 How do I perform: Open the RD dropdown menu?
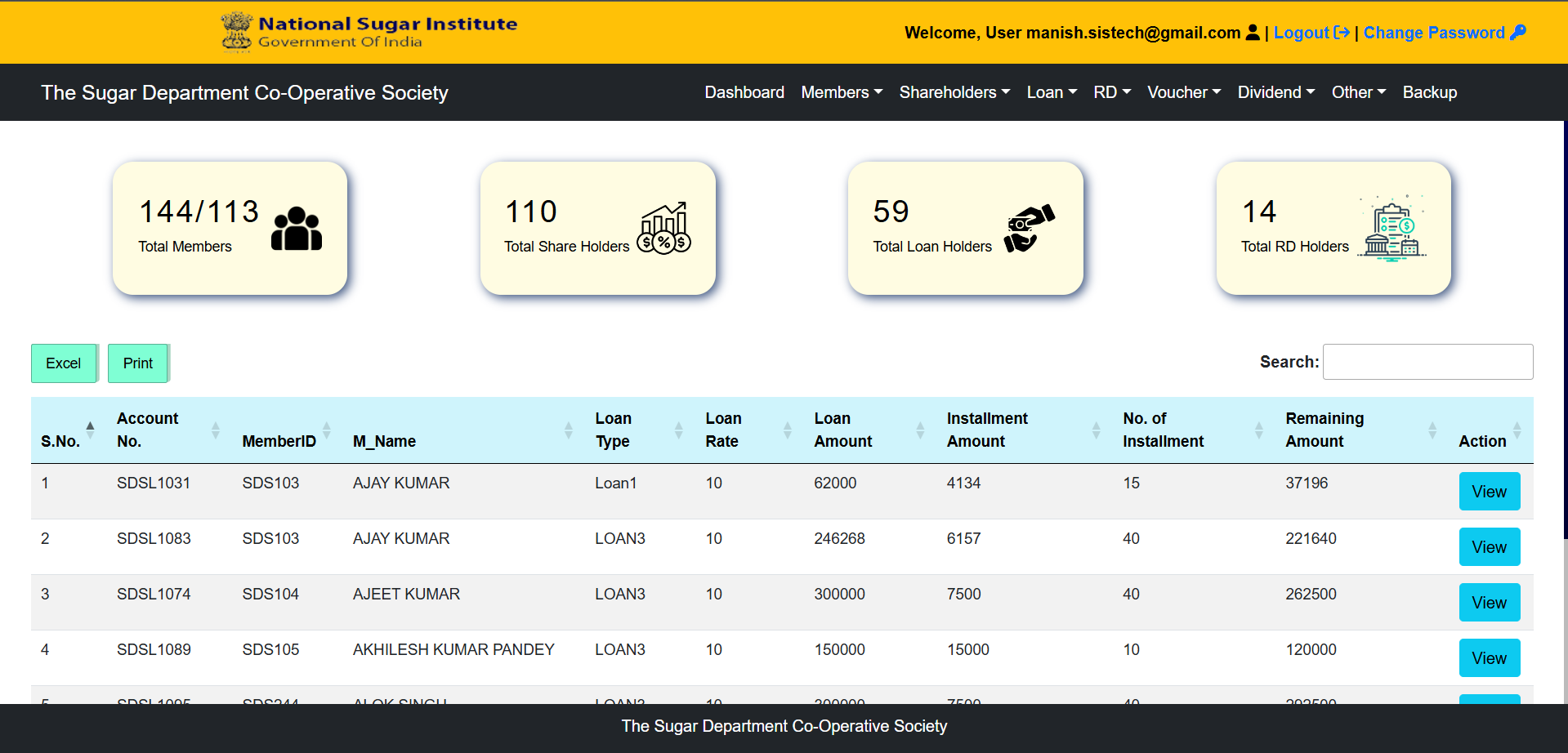[x=1112, y=92]
